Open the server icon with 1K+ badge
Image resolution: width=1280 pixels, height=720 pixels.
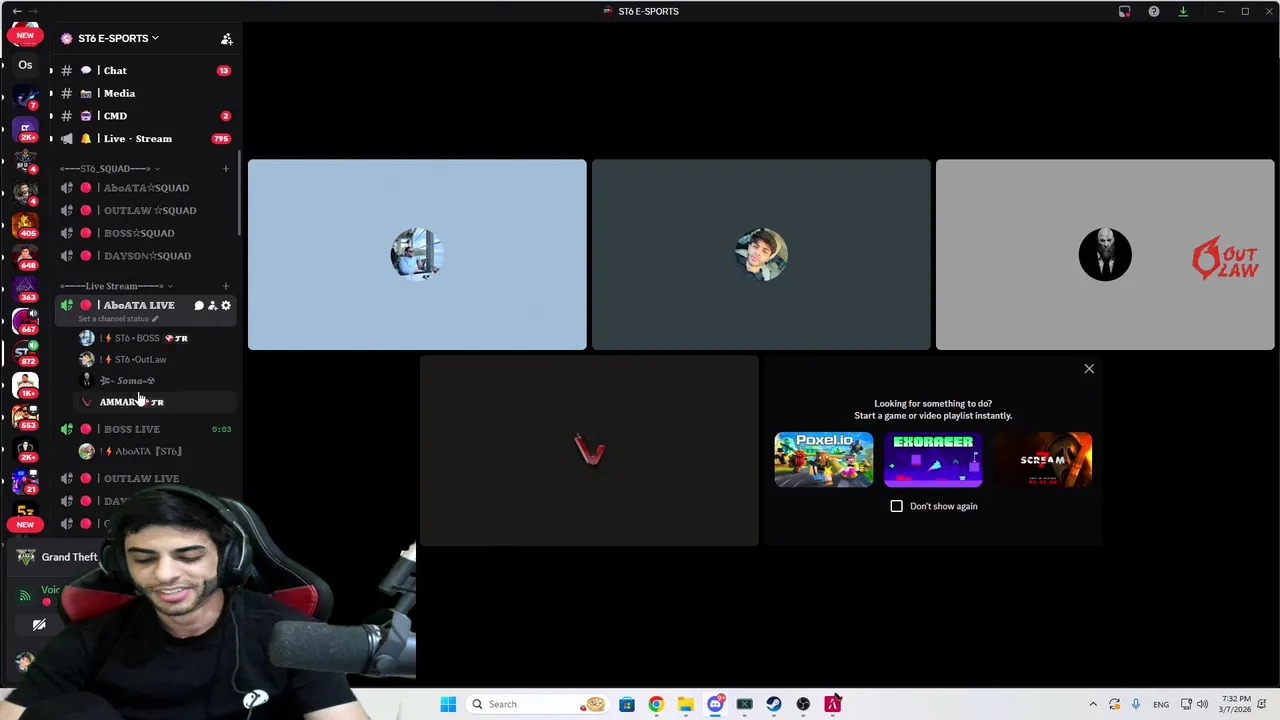pyautogui.click(x=25, y=385)
